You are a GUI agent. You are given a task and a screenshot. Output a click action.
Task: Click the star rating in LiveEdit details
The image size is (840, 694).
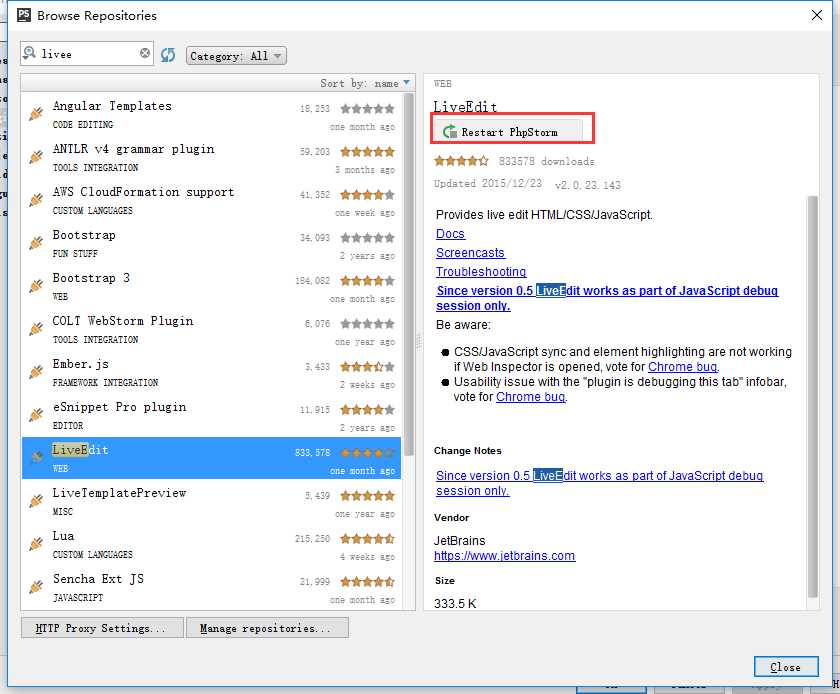pyautogui.click(x=461, y=160)
